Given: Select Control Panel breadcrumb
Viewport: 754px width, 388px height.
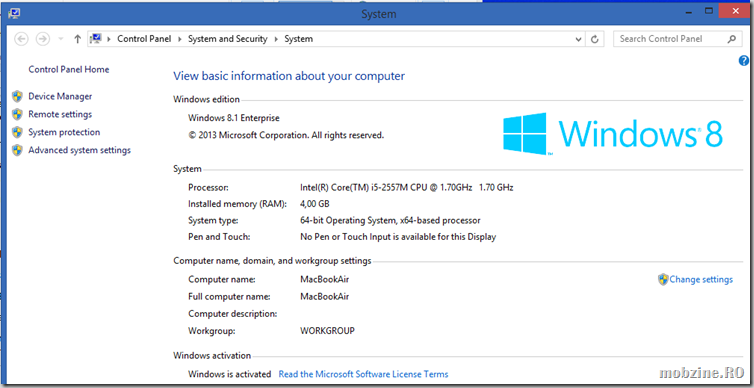Looking at the screenshot, I should pyautogui.click(x=144, y=39).
